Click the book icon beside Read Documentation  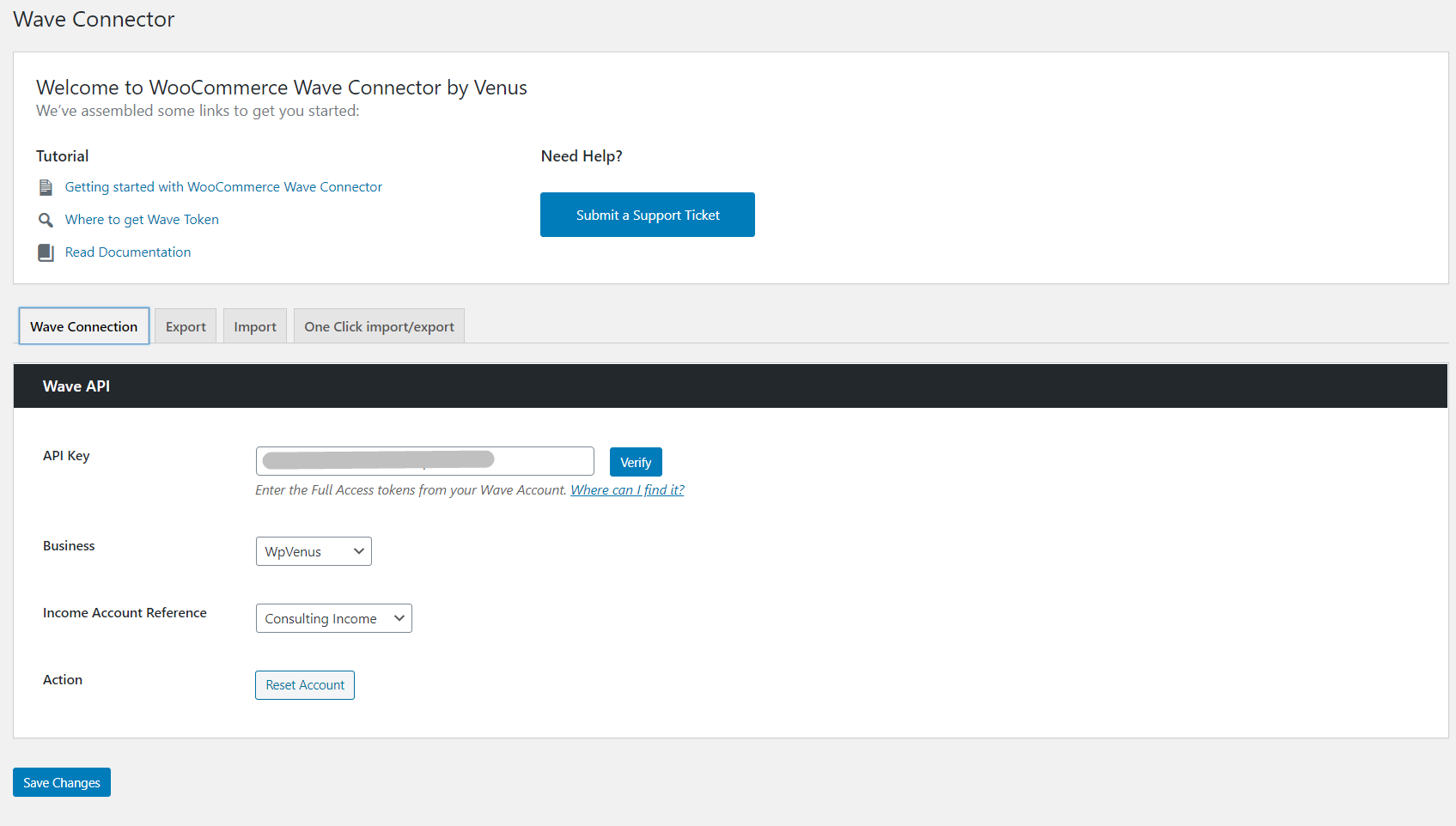(46, 252)
